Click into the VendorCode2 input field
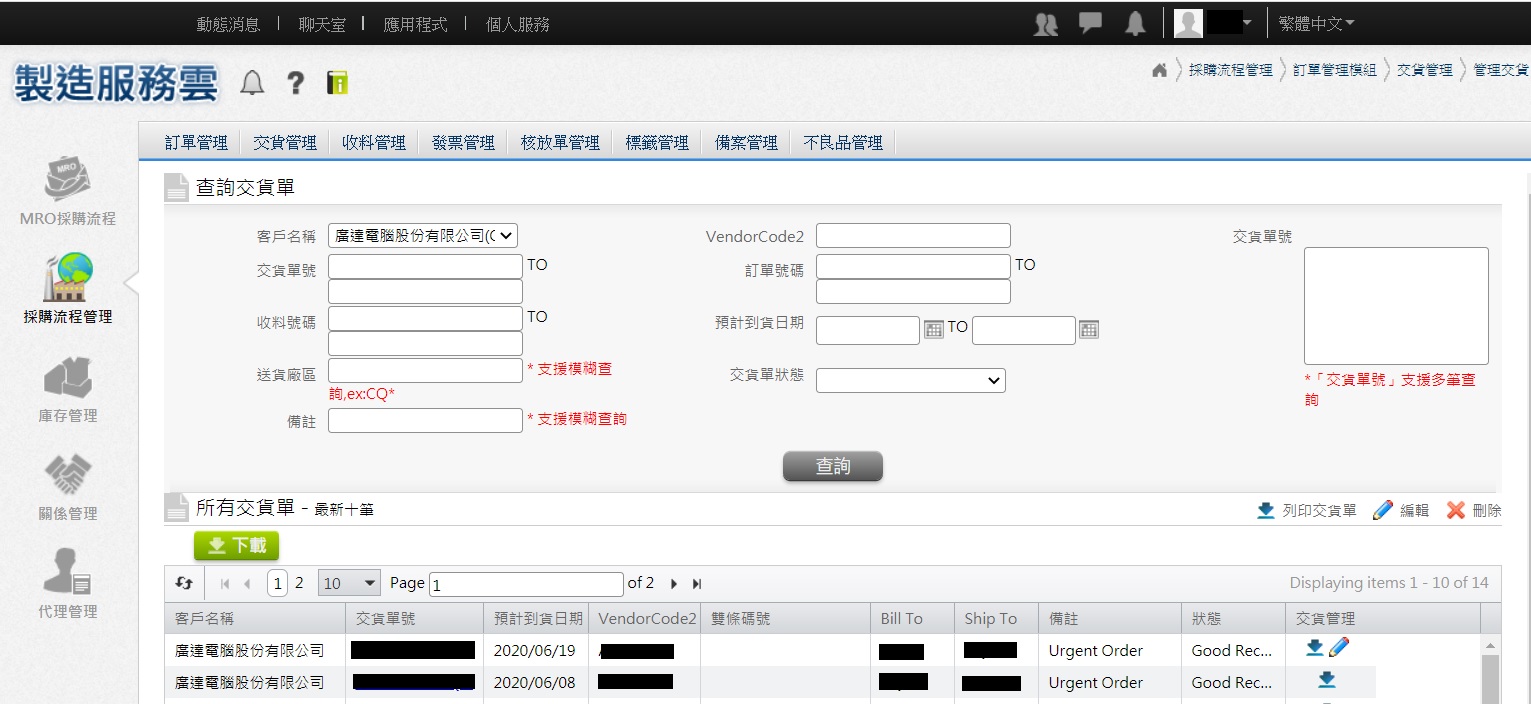The image size is (1531, 704). tap(913, 236)
